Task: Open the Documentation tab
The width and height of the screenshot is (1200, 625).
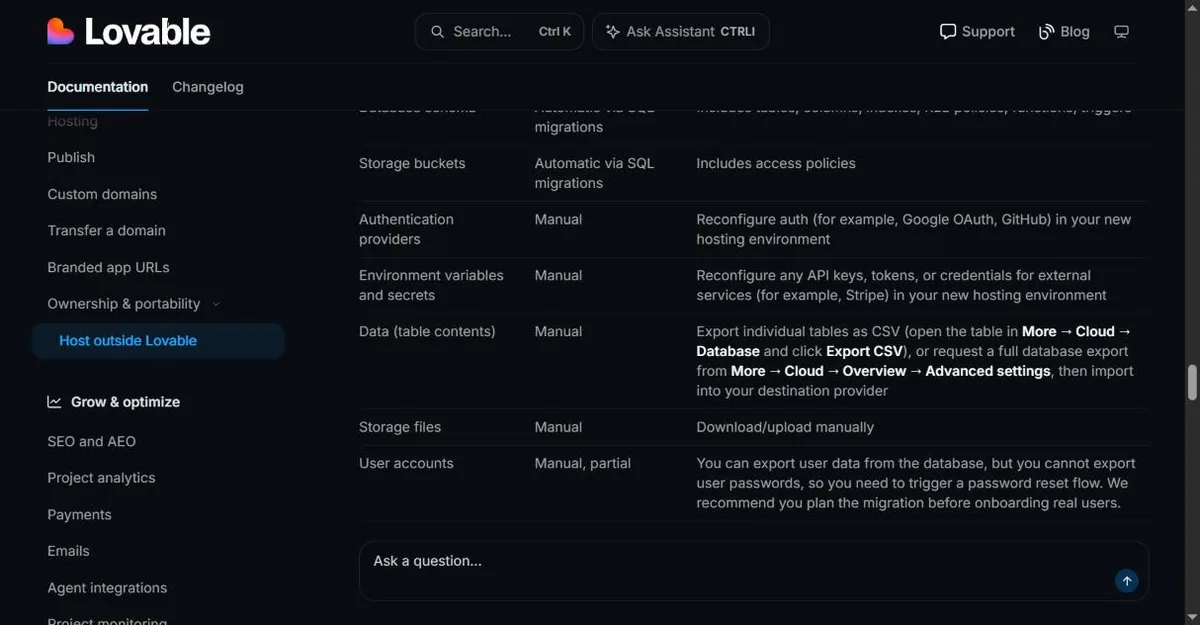Action: (x=98, y=87)
